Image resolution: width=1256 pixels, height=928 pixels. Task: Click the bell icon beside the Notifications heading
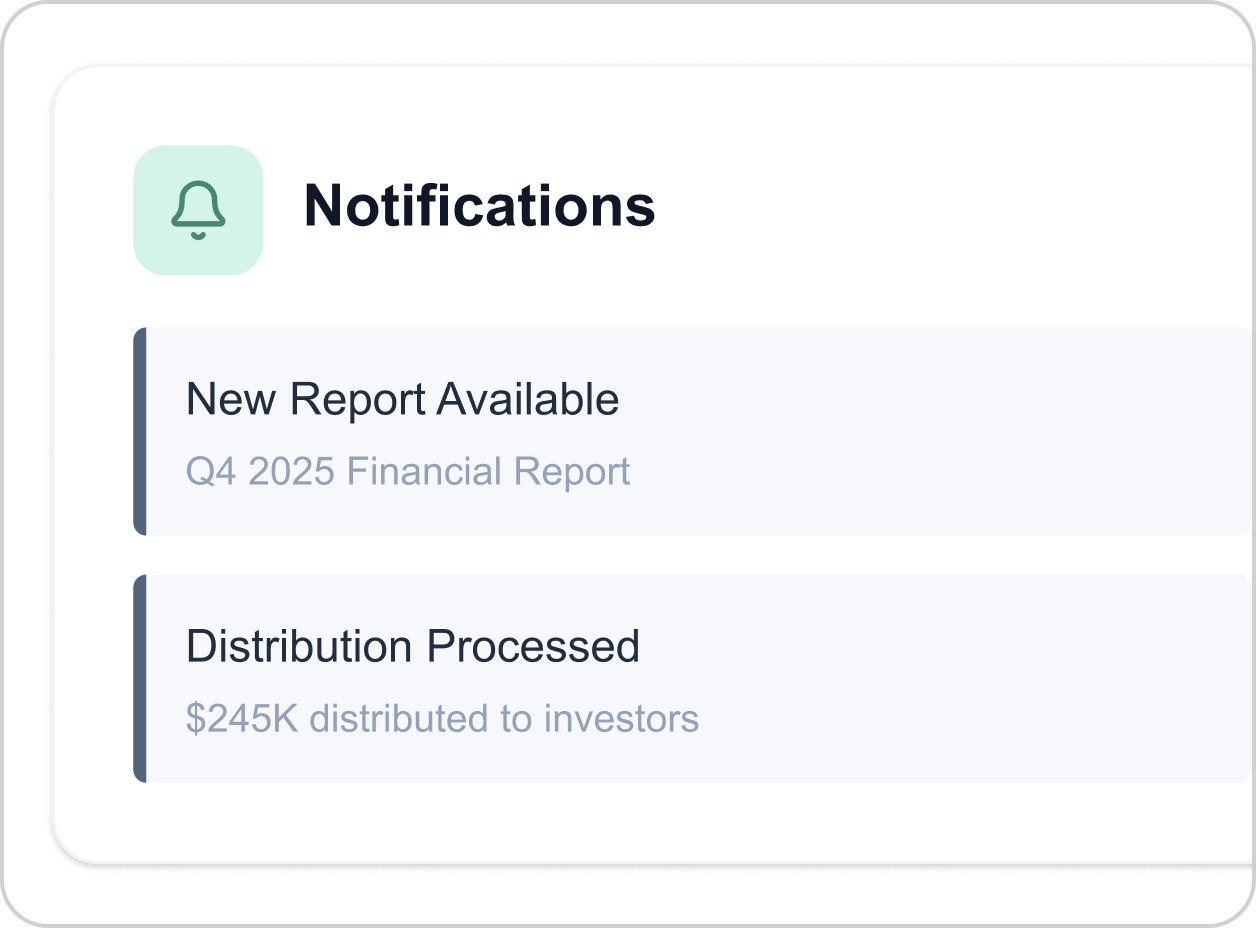(197, 207)
